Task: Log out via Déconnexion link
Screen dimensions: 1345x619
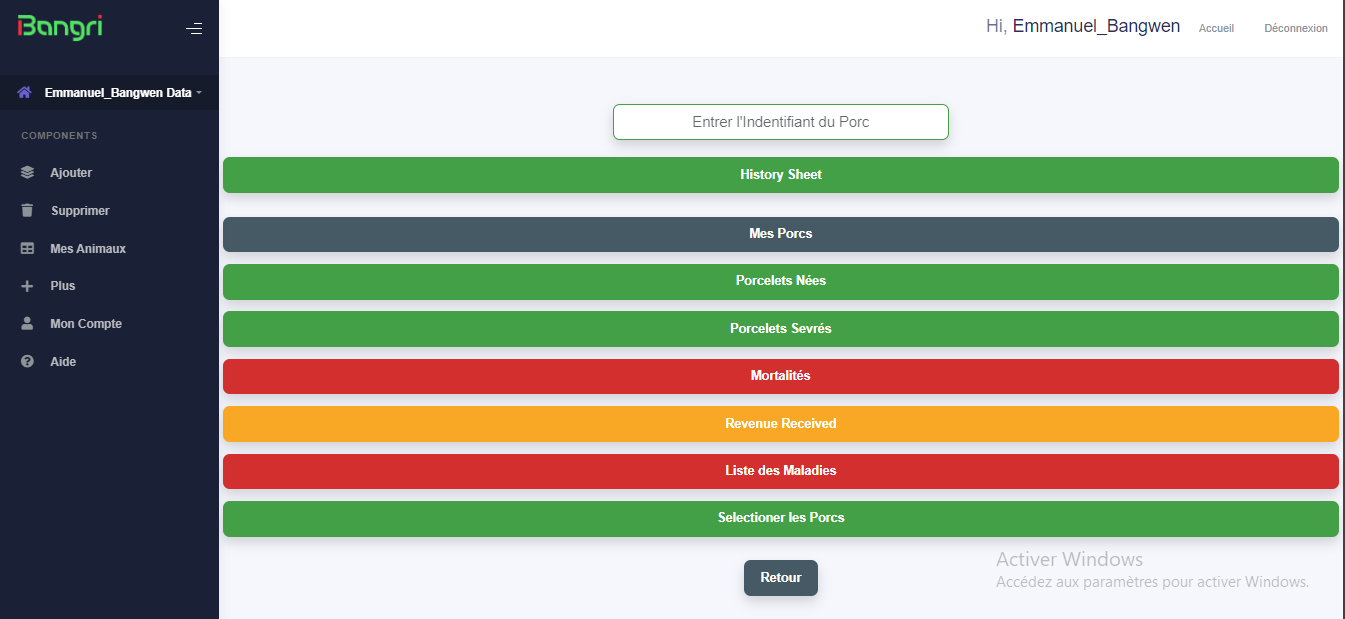Action: tap(1295, 28)
